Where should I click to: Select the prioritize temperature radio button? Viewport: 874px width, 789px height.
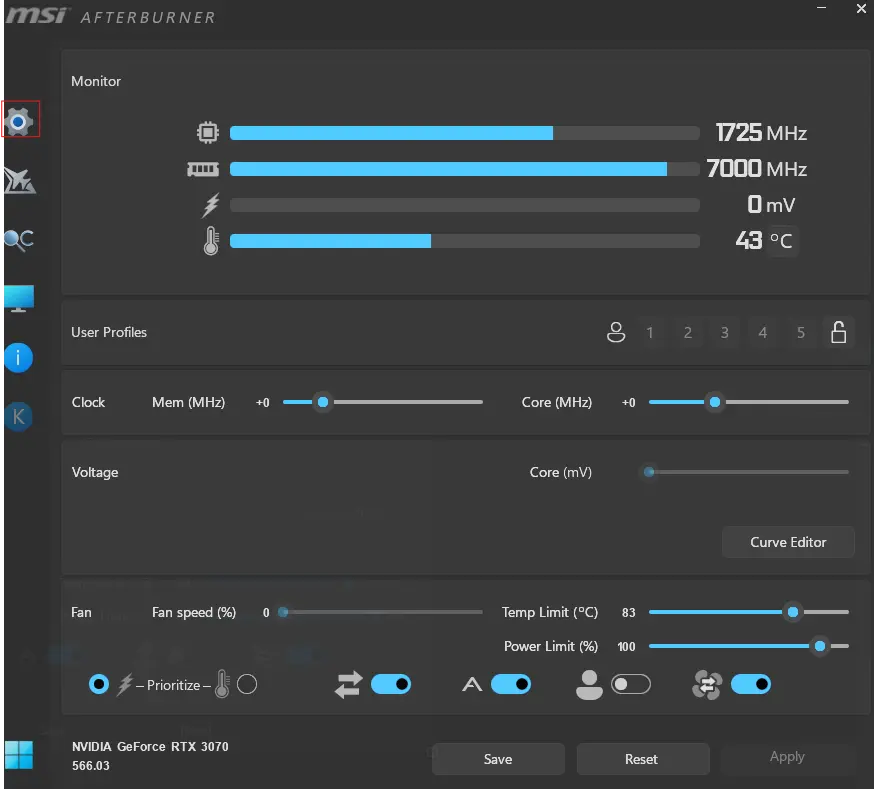click(x=247, y=684)
